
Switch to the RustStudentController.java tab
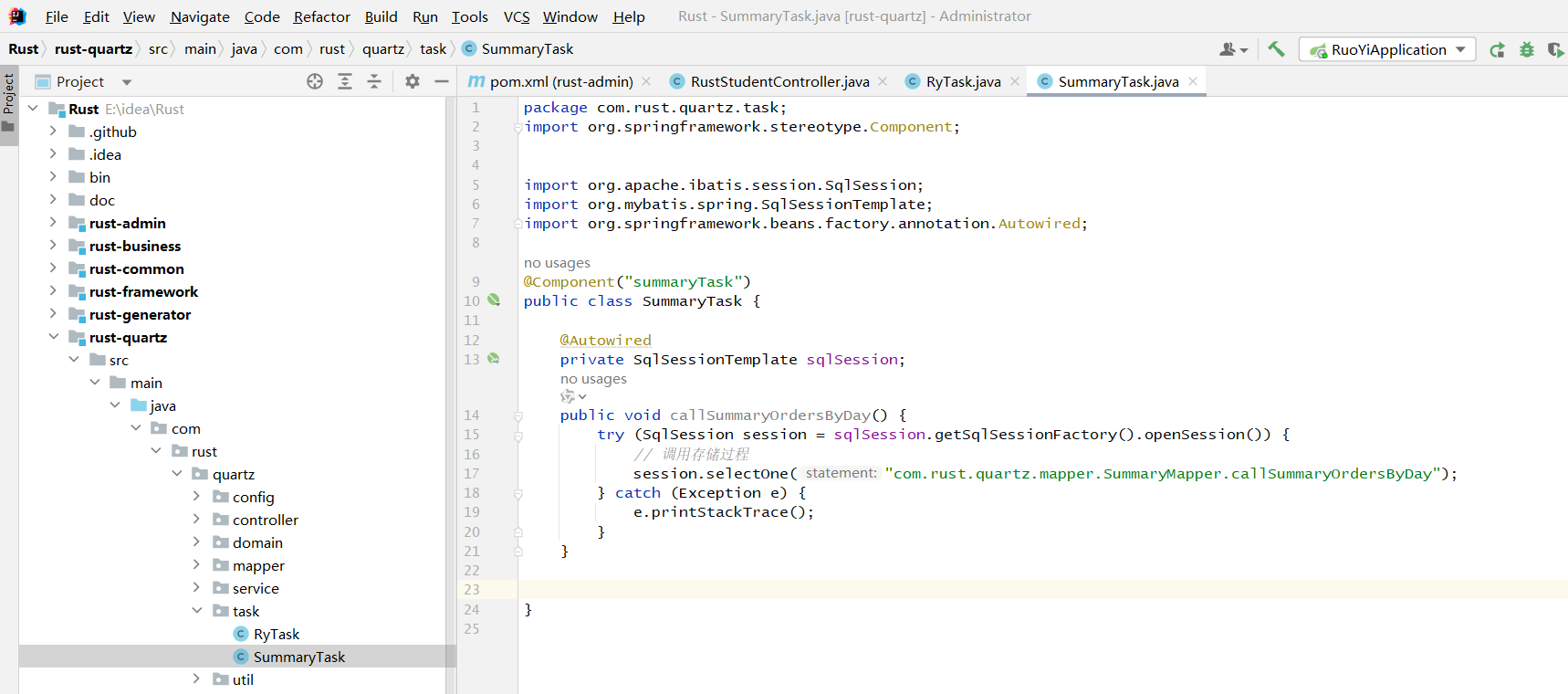[779, 82]
